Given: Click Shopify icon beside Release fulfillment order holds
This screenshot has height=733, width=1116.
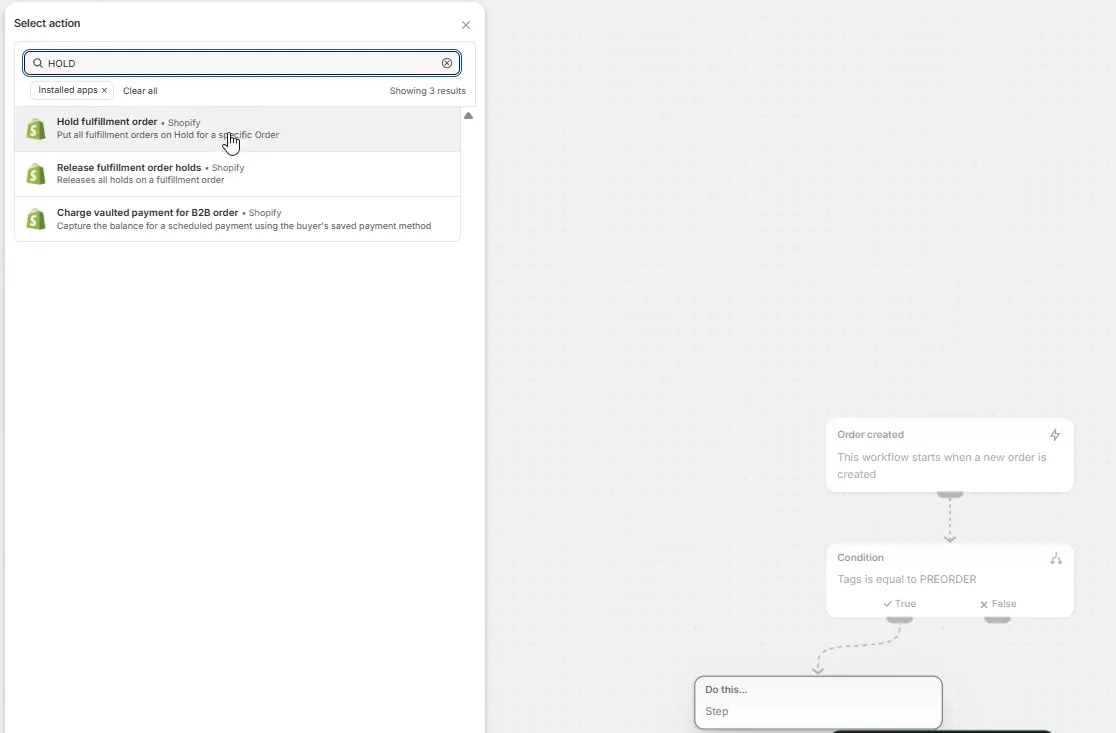Looking at the screenshot, I should (36, 174).
